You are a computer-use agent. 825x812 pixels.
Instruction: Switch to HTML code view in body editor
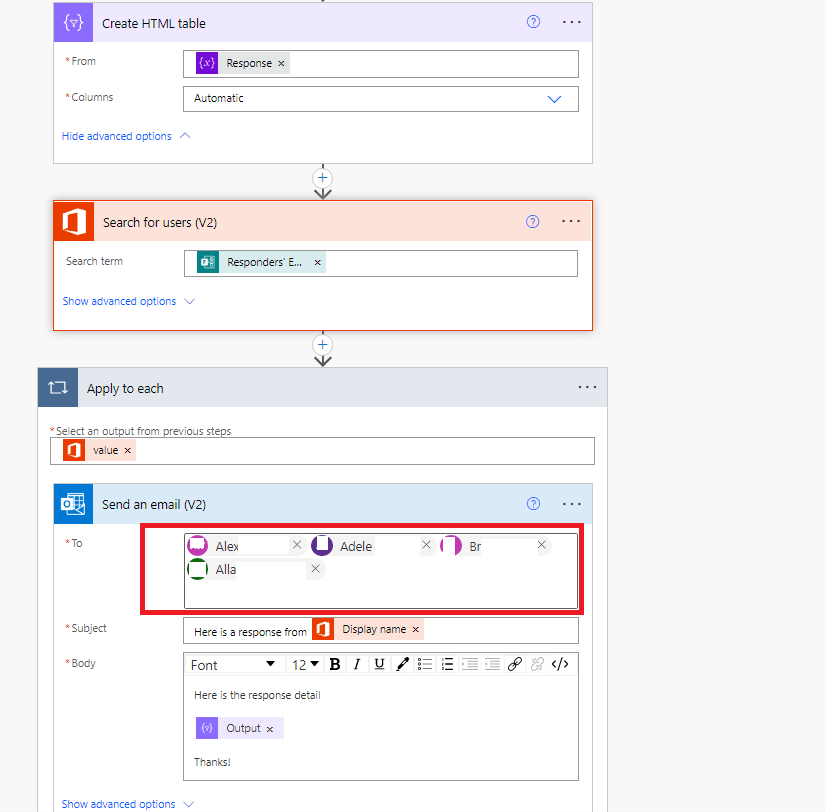click(560, 663)
